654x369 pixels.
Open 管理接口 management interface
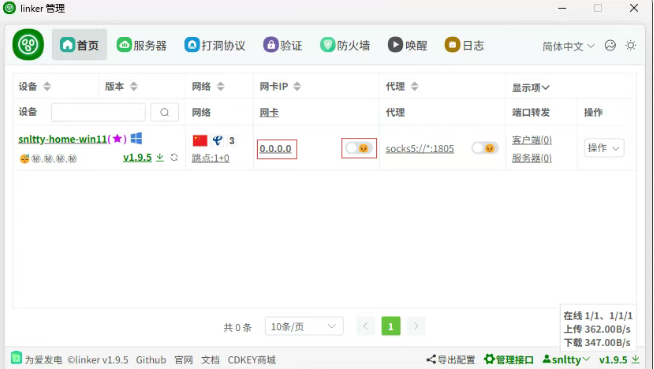pyautogui.click(x=509, y=359)
